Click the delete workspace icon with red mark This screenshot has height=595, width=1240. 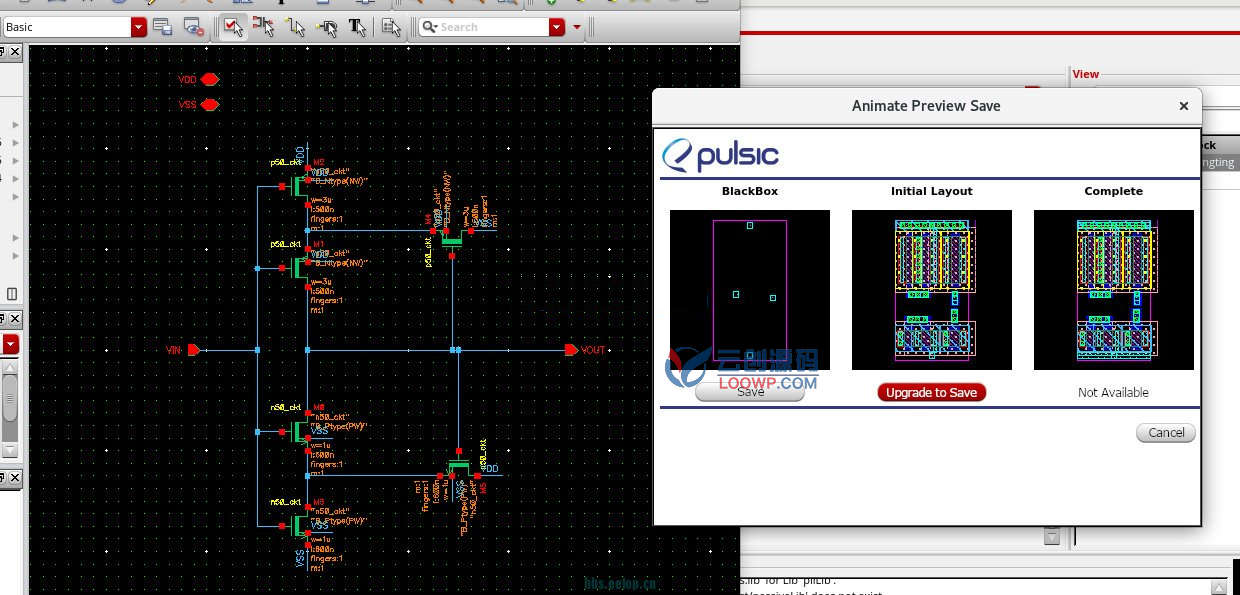pos(193,27)
